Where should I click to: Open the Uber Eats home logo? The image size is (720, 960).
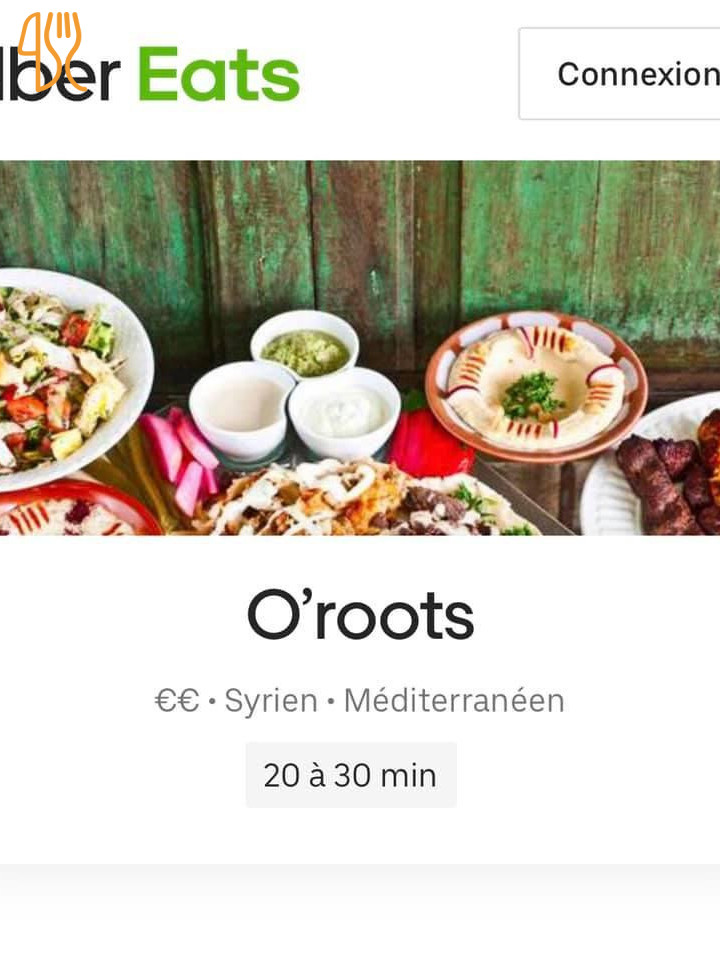tap(150, 73)
